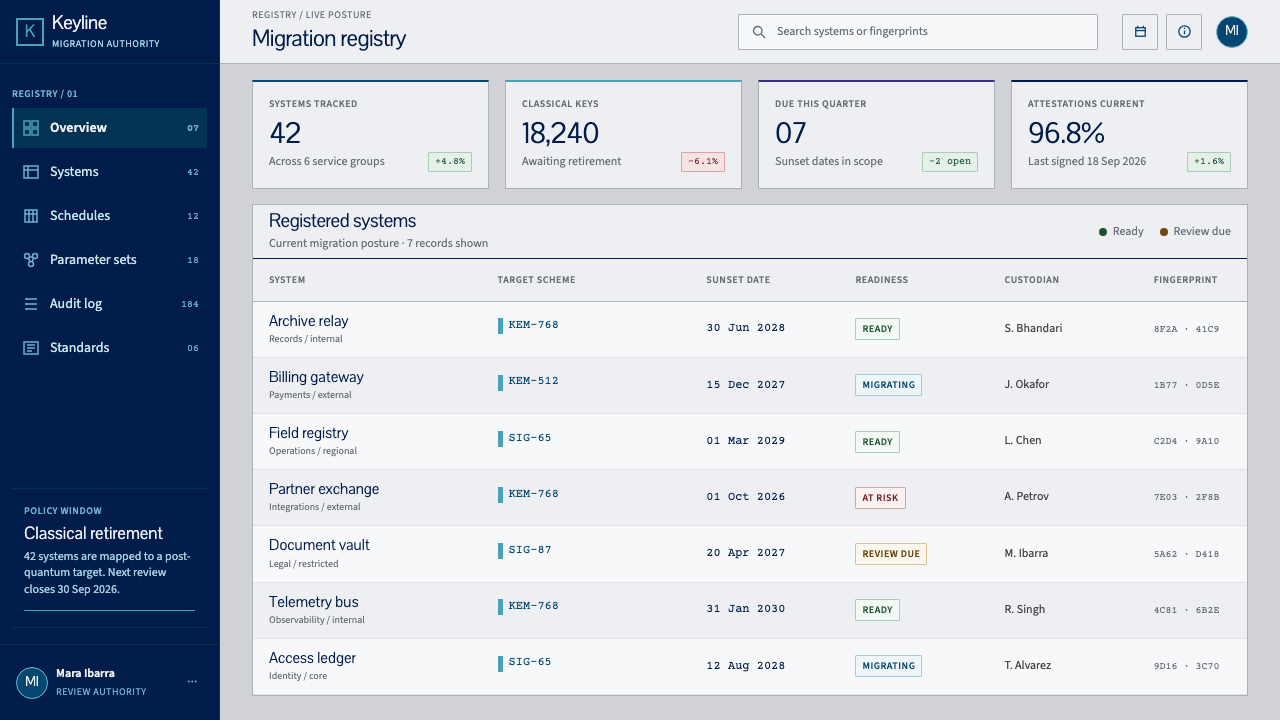Viewport: 1280px width, 720px height.
Task: Click the Parameter sets nodes icon
Action: tap(31, 260)
